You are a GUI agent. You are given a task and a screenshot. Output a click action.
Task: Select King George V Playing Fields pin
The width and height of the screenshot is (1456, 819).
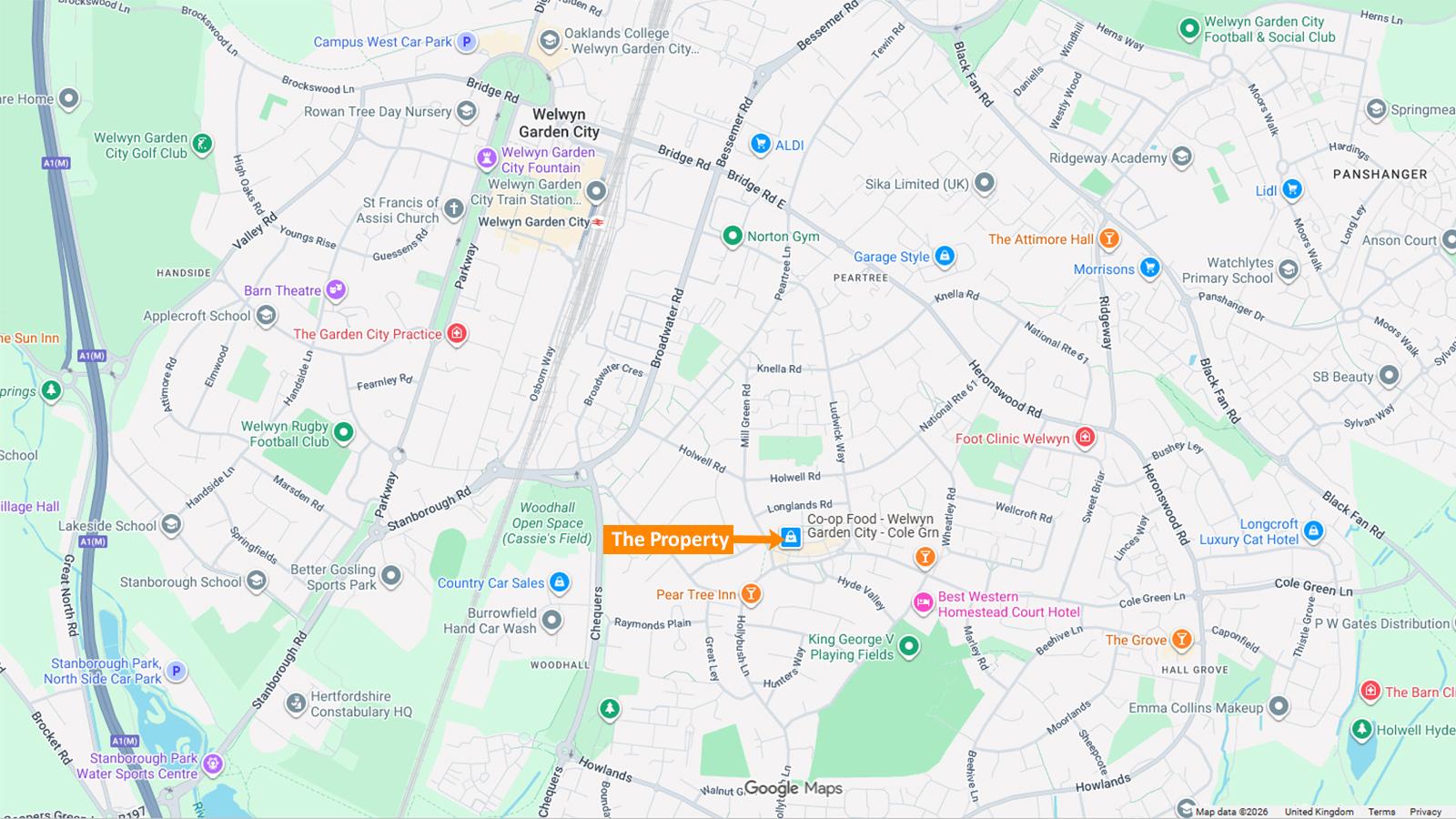click(908, 647)
